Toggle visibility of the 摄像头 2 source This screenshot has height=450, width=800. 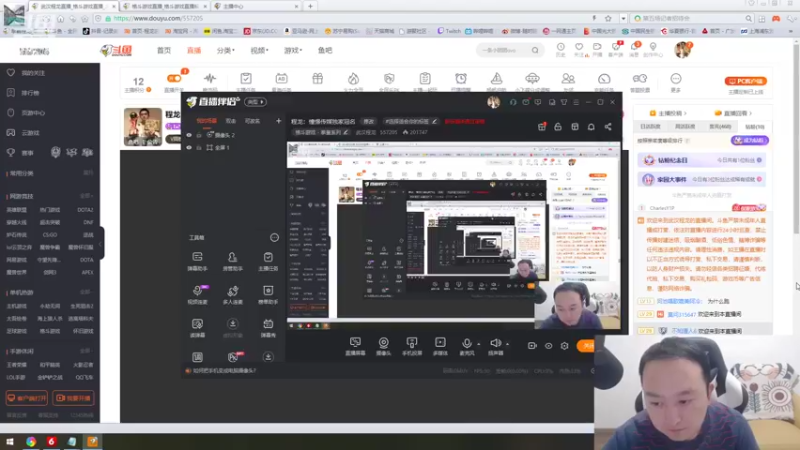[x=189, y=135]
